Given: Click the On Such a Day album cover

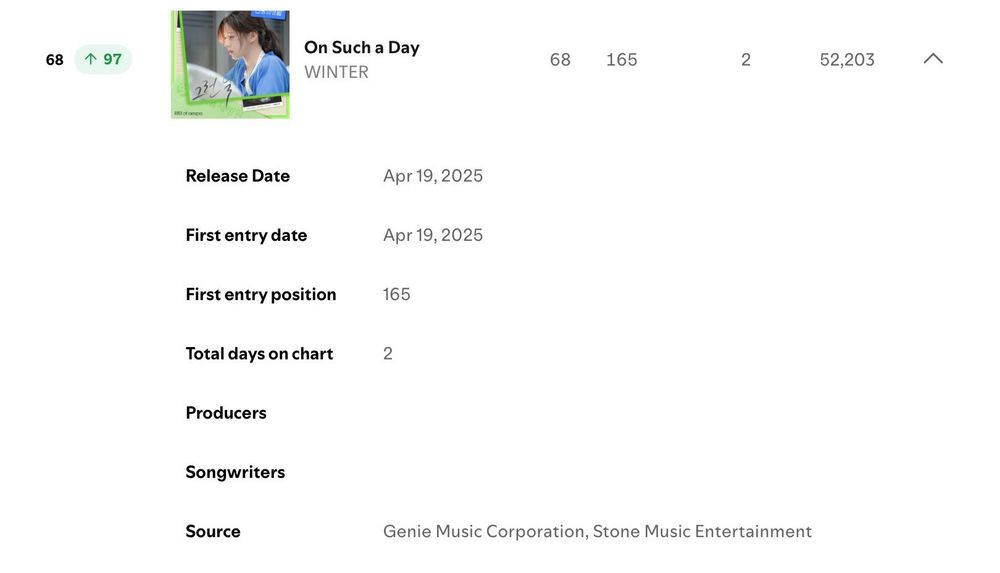Looking at the screenshot, I should pyautogui.click(x=230, y=64).
